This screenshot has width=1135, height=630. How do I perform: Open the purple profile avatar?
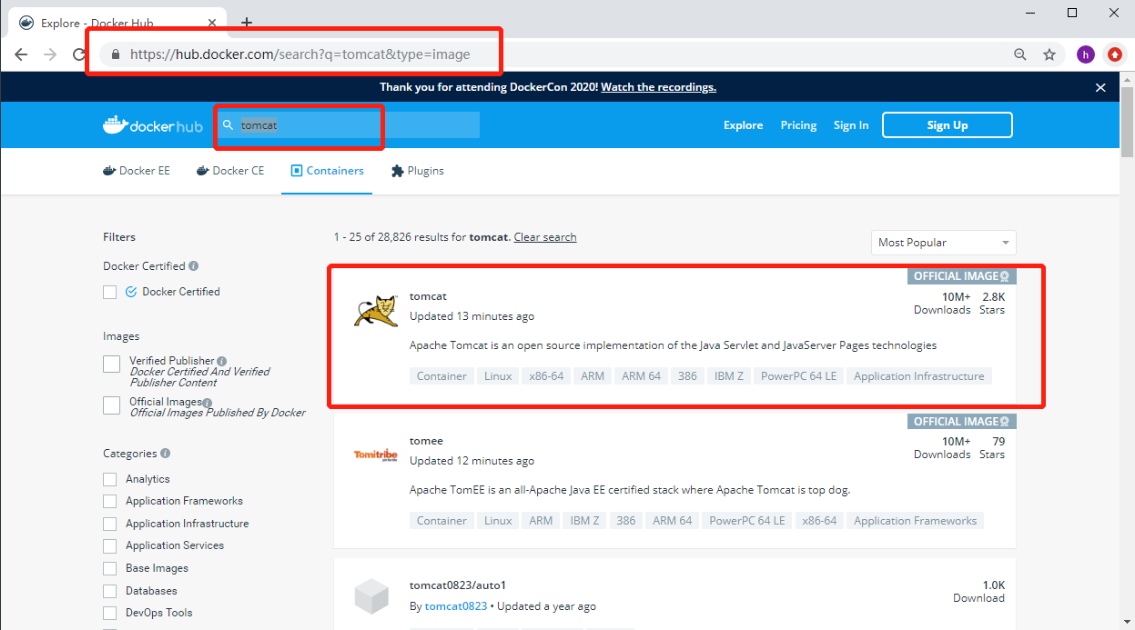click(1085, 54)
